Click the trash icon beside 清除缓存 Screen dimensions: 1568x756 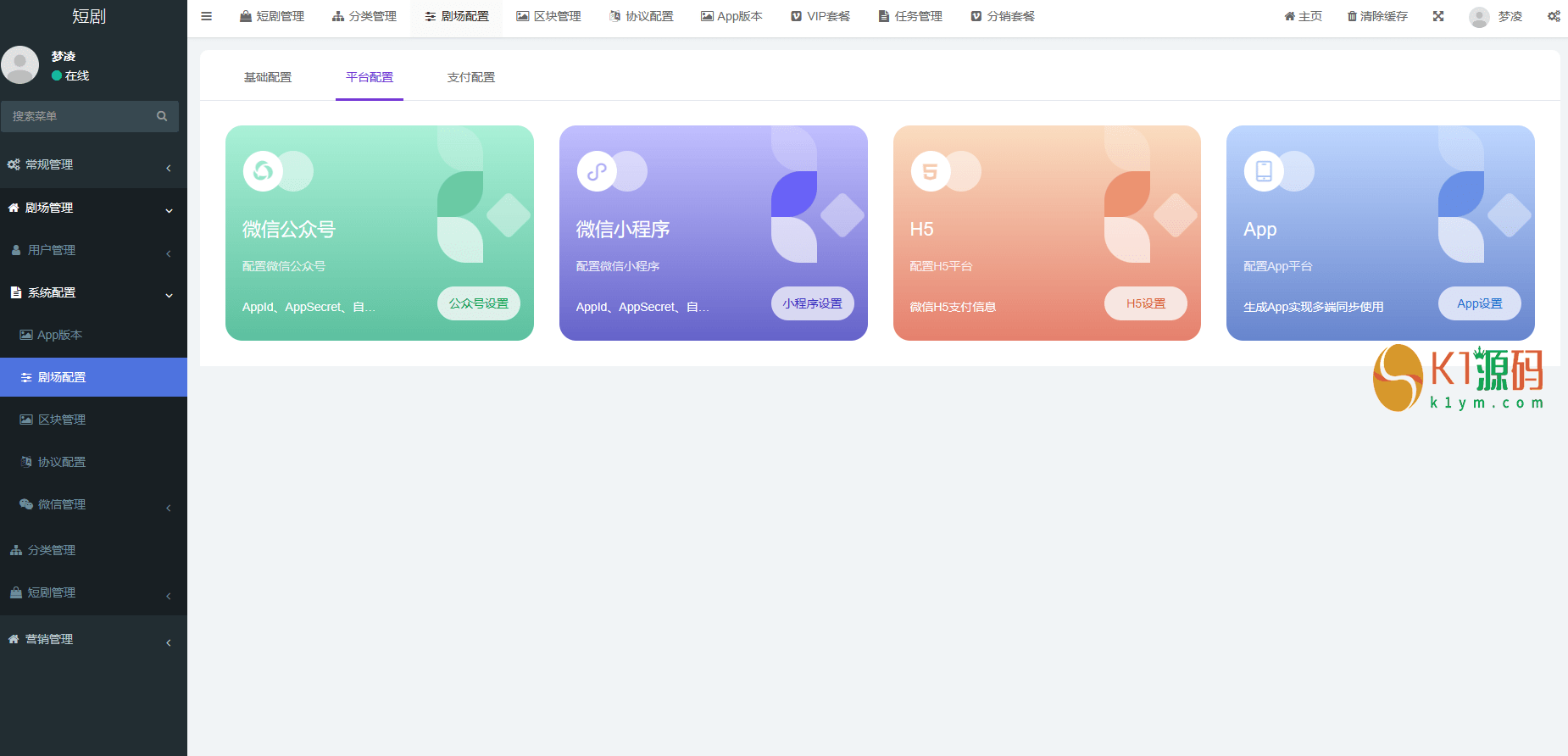1352,16
